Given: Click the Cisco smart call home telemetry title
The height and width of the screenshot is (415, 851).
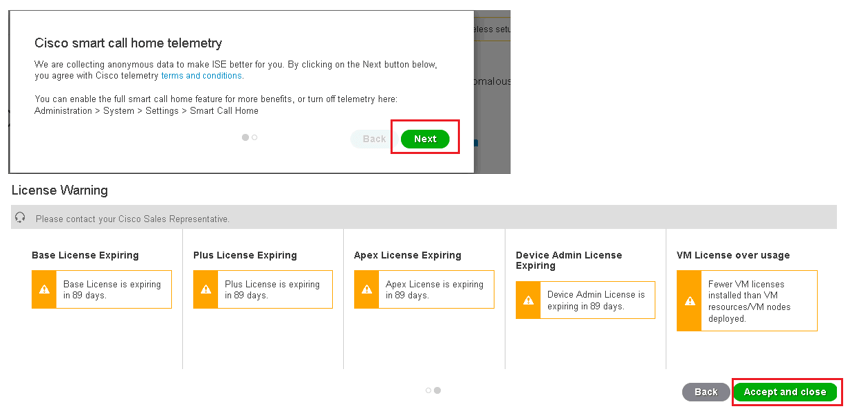Looking at the screenshot, I should 128,43.
